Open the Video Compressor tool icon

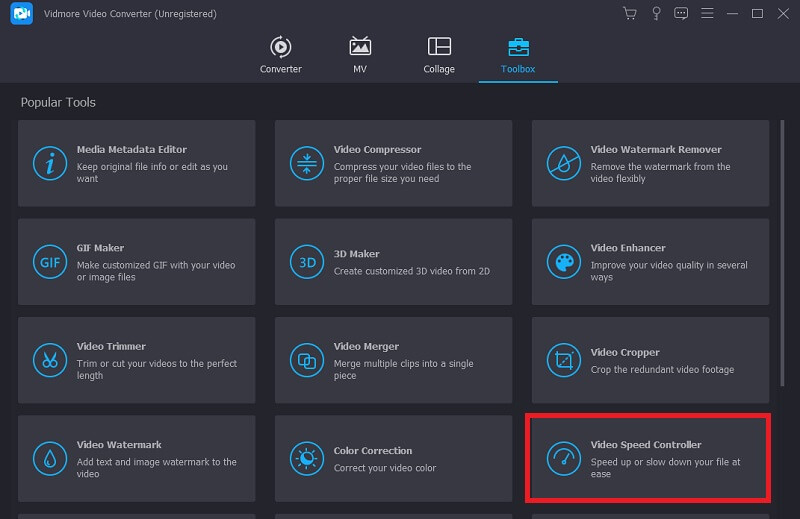pos(305,163)
